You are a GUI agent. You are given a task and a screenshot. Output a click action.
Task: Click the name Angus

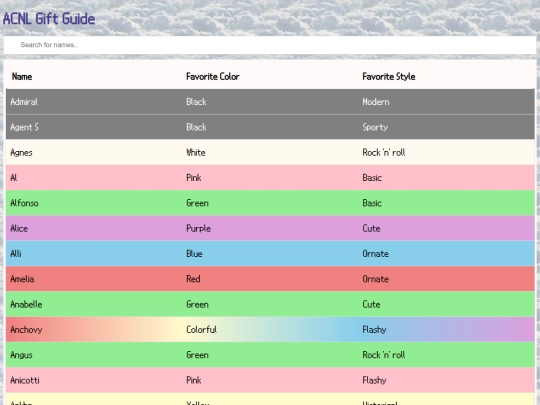coord(21,355)
